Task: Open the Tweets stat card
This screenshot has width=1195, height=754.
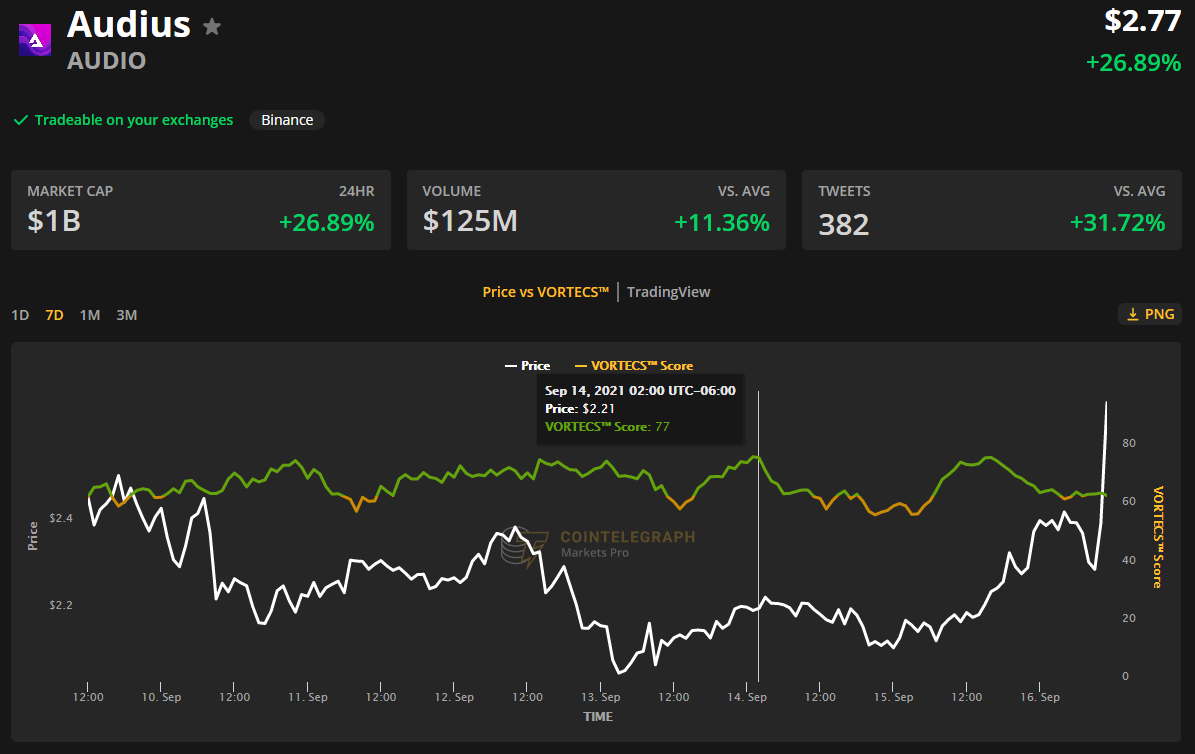Action: (x=991, y=210)
